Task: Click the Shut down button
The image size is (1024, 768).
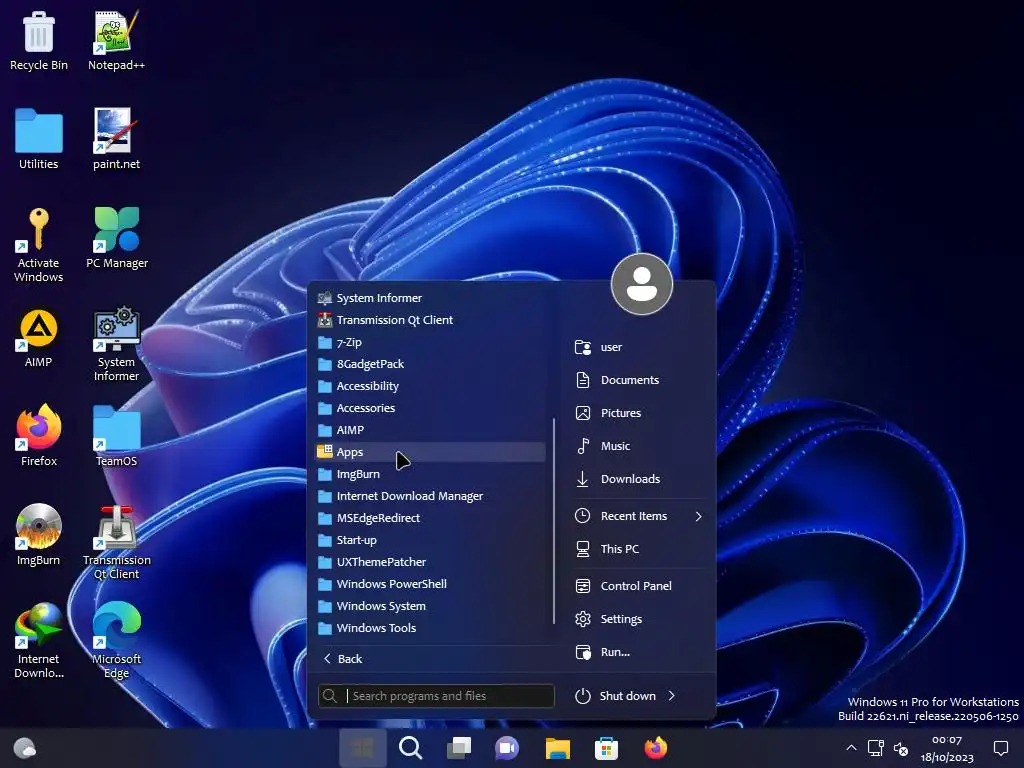Action: pyautogui.click(x=615, y=696)
